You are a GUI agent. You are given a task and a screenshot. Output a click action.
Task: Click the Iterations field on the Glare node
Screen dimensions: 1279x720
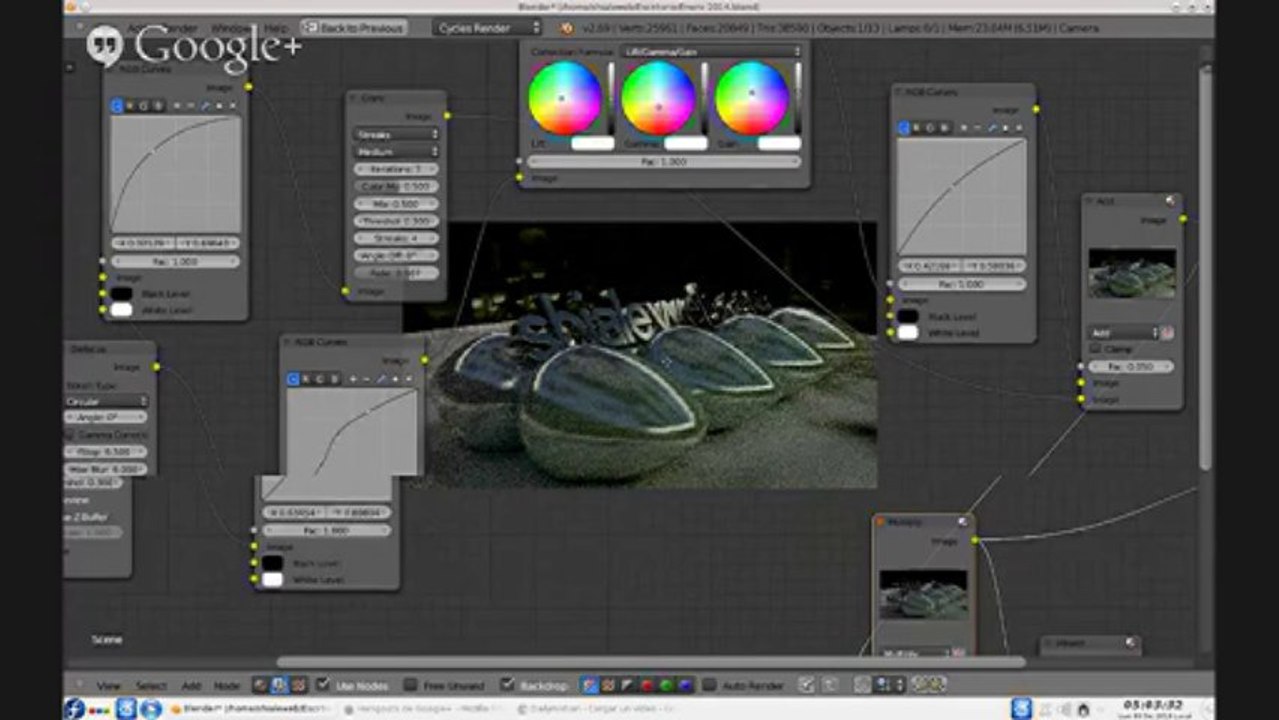(x=396, y=169)
